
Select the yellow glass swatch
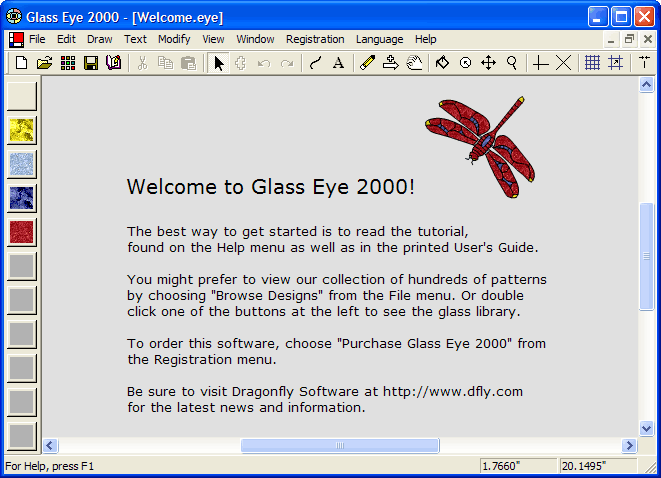click(x=21, y=130)
